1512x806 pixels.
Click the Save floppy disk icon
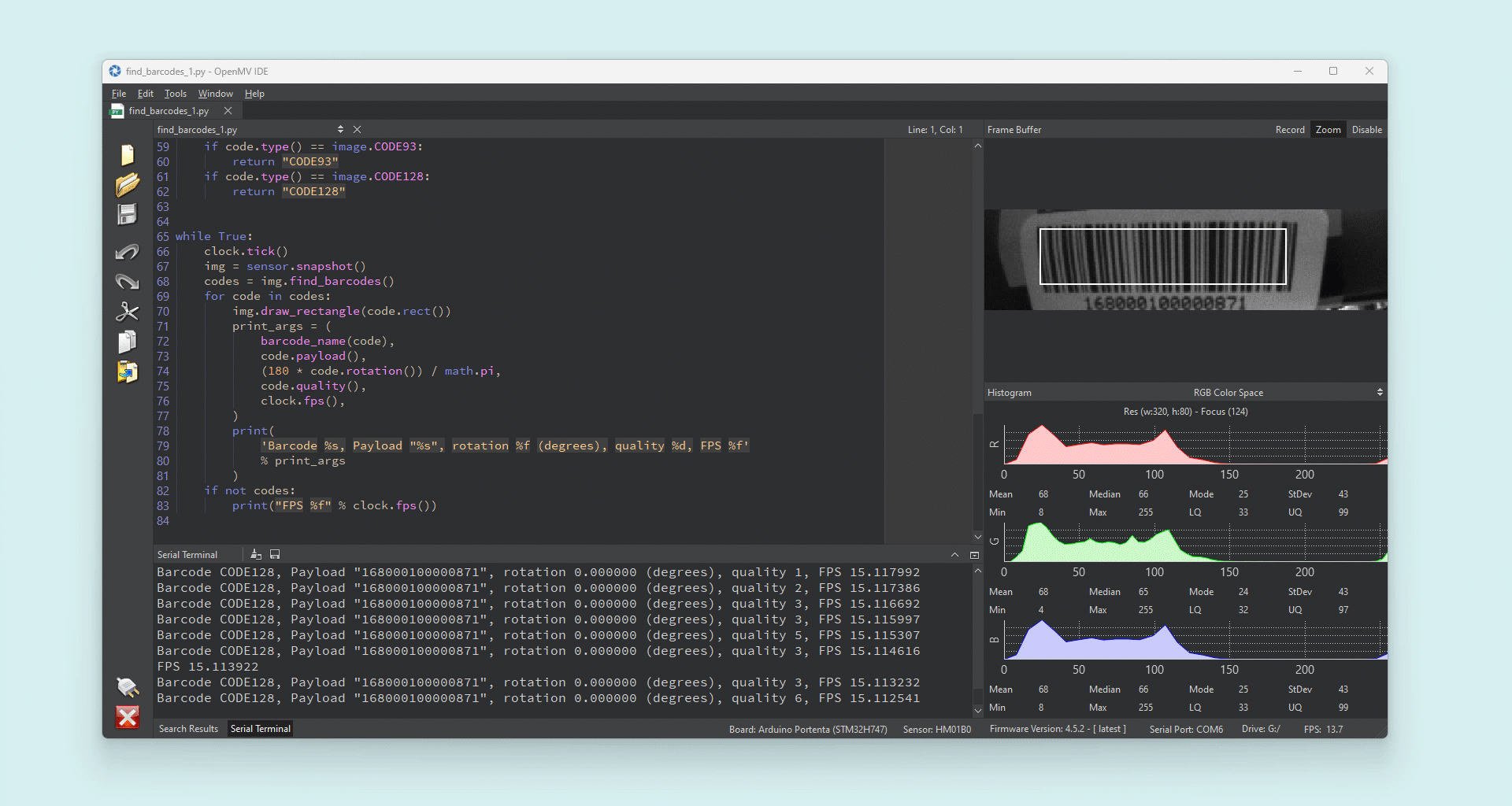127,214
